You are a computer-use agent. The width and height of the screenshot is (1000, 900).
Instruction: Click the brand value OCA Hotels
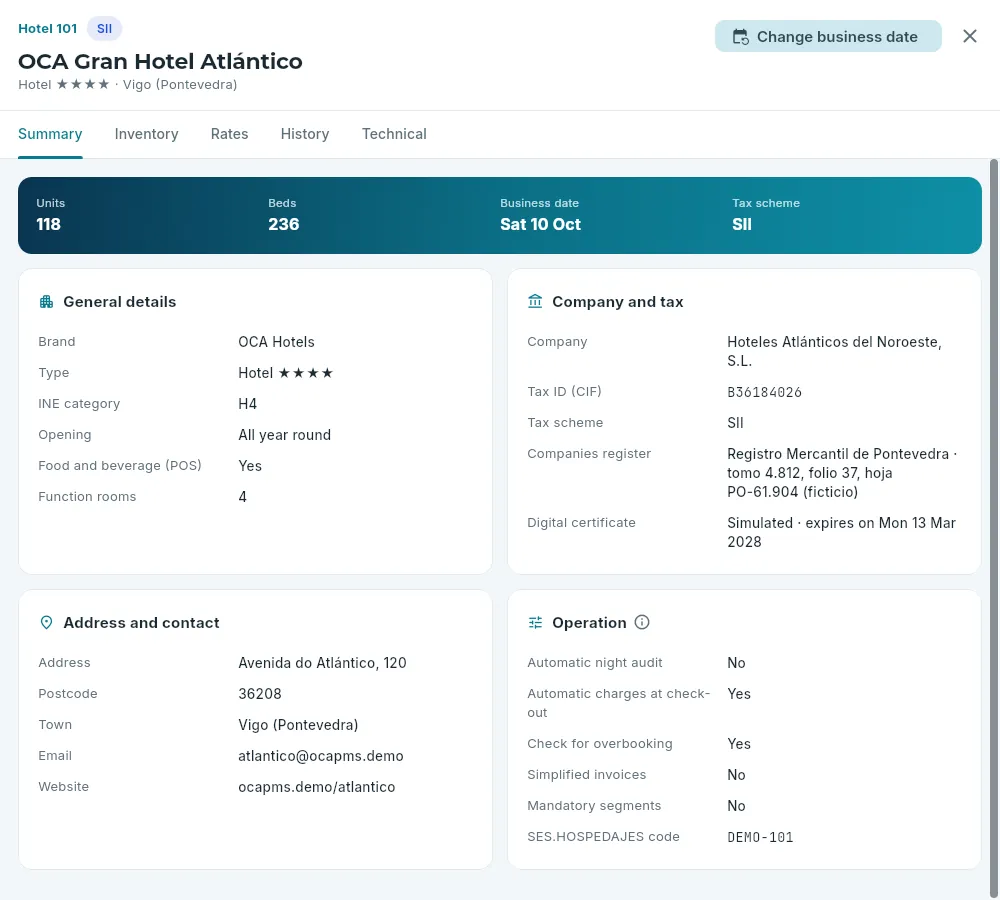(x=277, y=342)
